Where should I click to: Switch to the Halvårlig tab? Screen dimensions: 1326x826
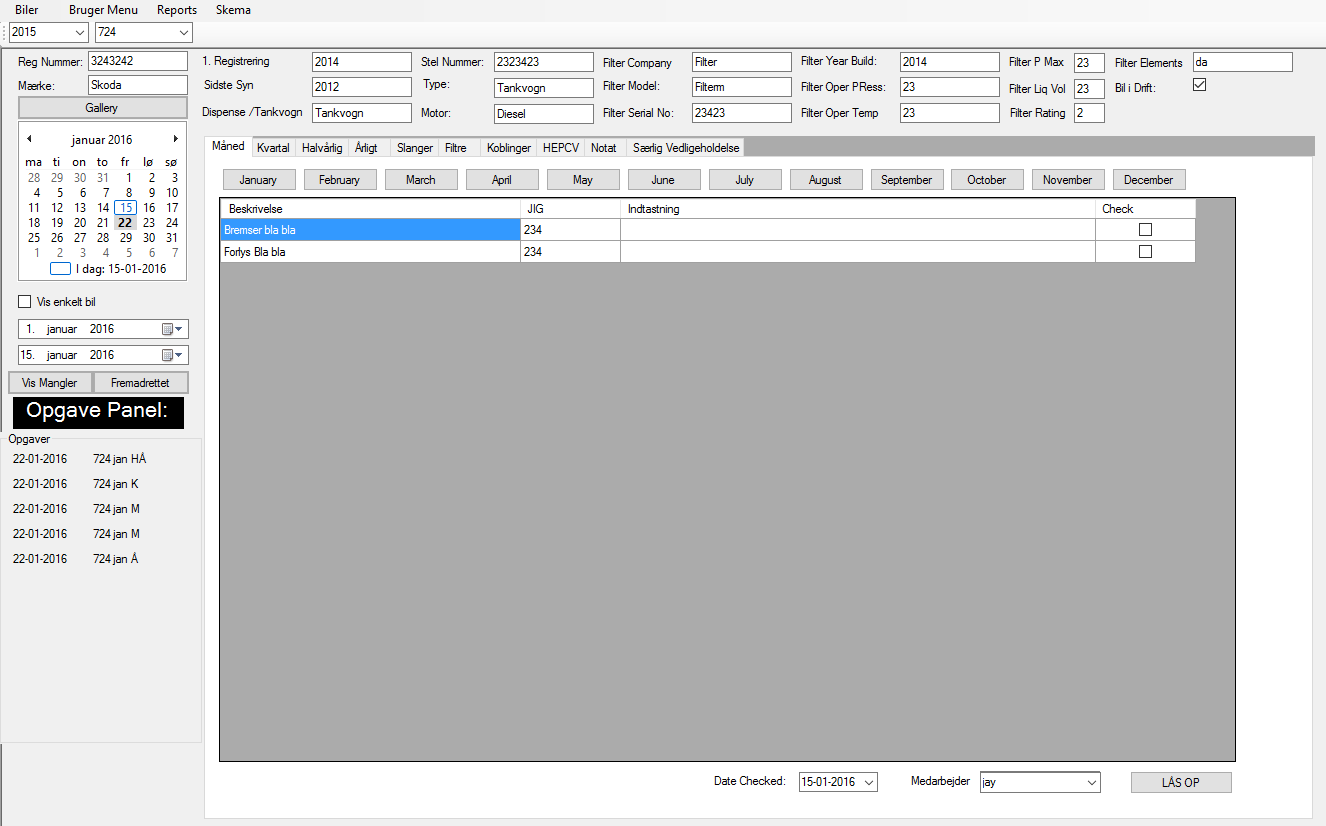[x=322, y=148]
